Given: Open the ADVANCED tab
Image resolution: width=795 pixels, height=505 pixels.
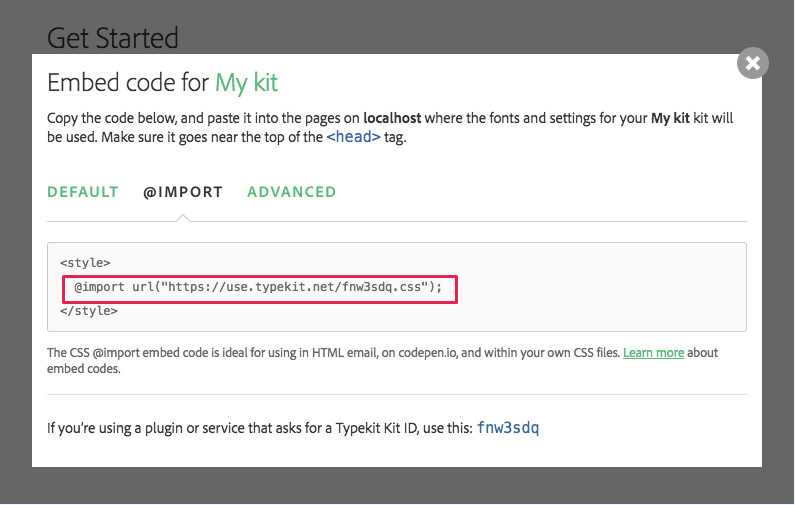Looking at the screenshot, I should coord(292,192).
